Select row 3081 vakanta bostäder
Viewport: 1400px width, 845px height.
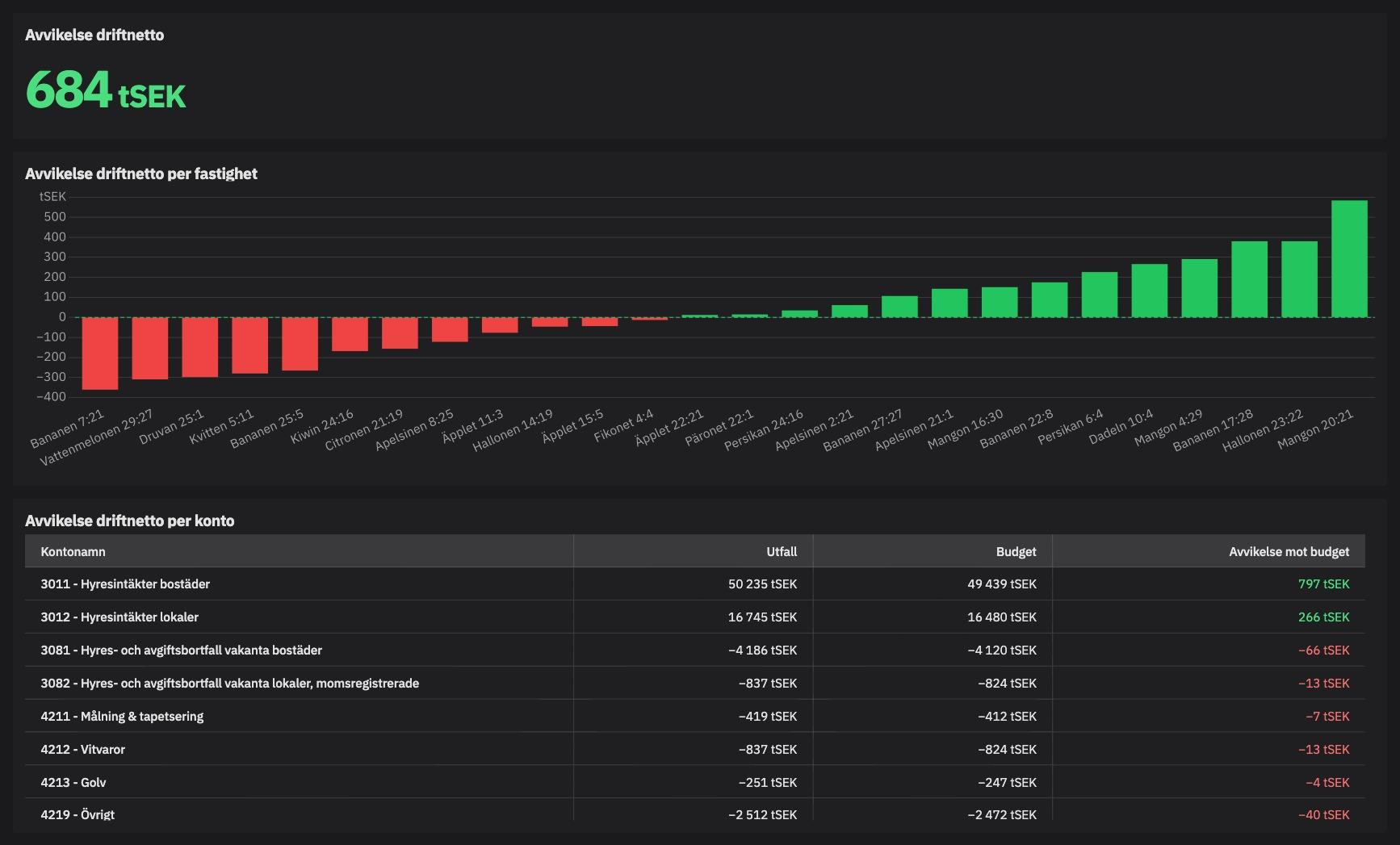pos(695,650)
